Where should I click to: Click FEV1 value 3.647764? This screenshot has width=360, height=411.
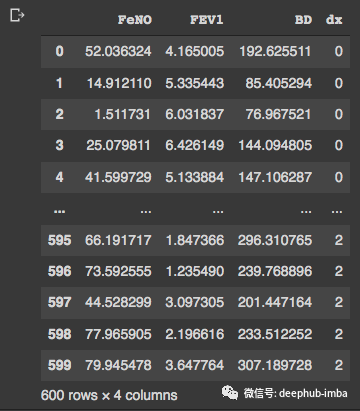(x=194, y=365)
